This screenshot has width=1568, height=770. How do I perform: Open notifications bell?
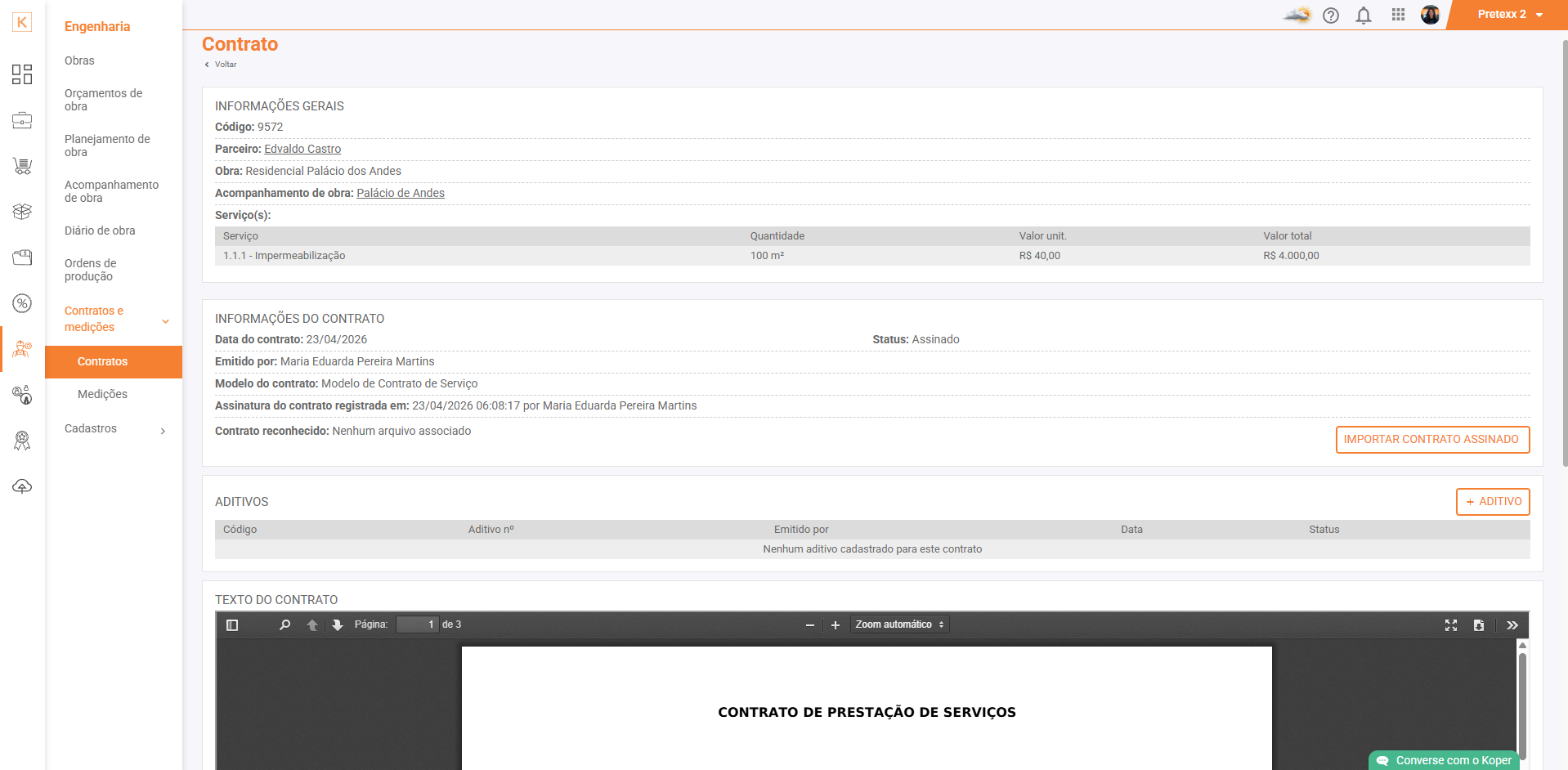(x=1364, y=15)
